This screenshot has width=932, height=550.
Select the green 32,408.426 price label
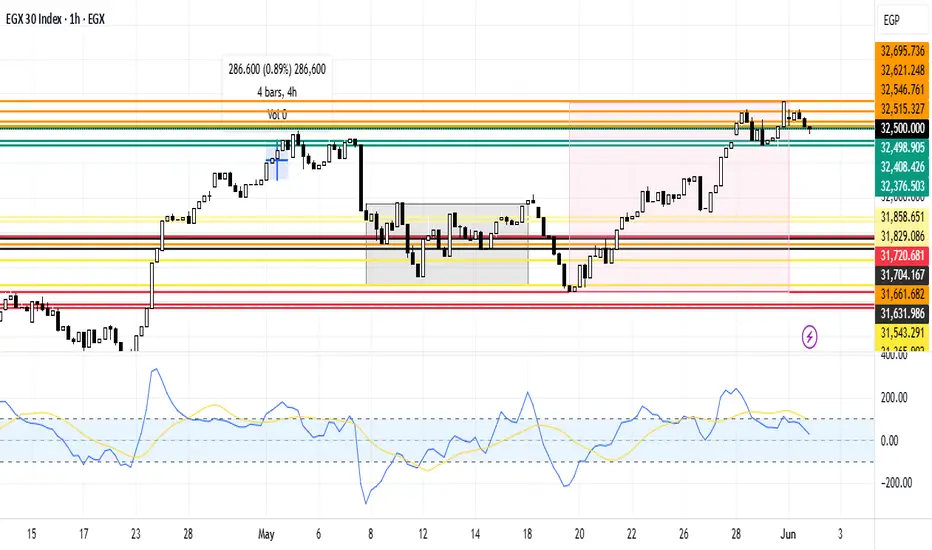(902, 167)
